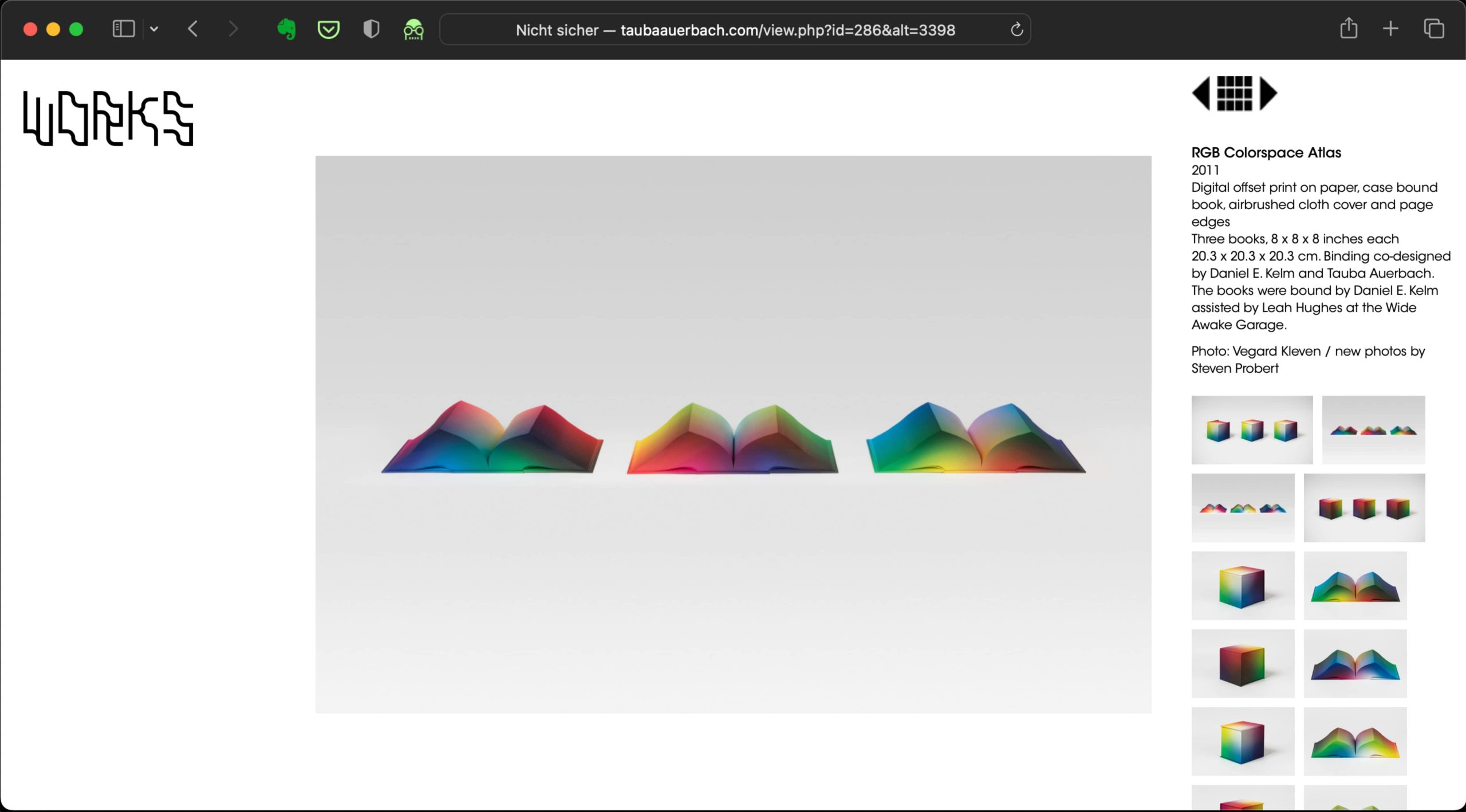
Task: Expand the tab group dropdown chevron
Action: coord(154,29)
